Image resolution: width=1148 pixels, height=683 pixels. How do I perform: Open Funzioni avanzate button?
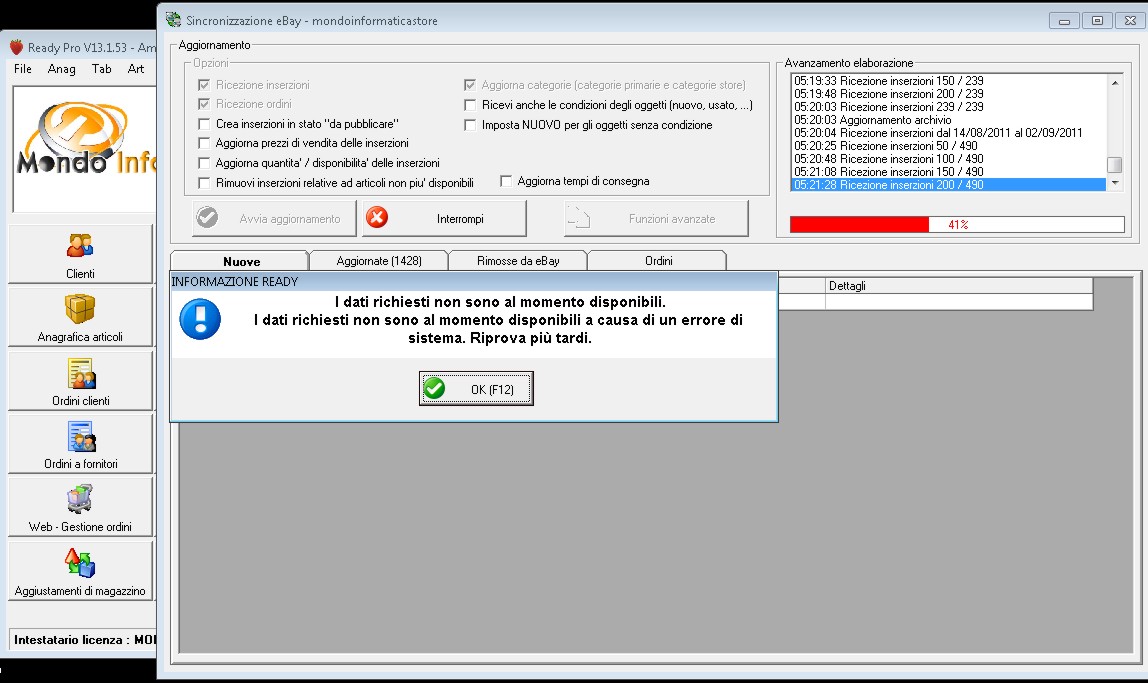[656, 218]
